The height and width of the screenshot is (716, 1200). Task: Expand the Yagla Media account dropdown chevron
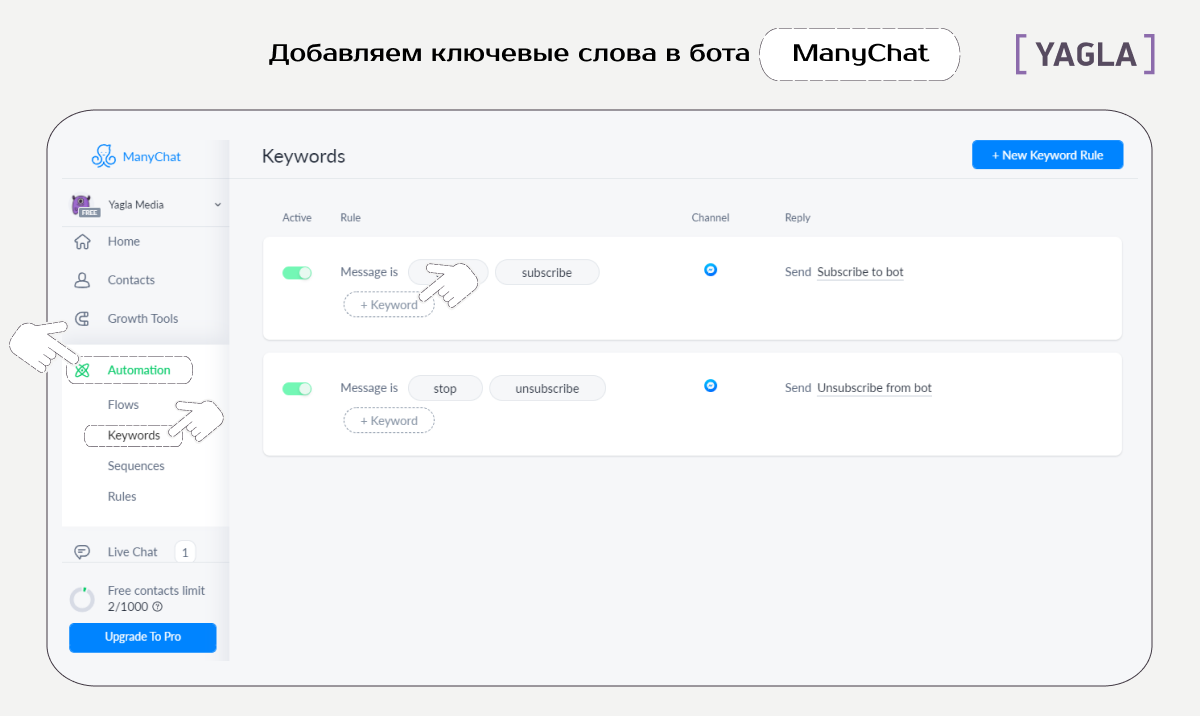pyautogui.click(x=218, y=205)
